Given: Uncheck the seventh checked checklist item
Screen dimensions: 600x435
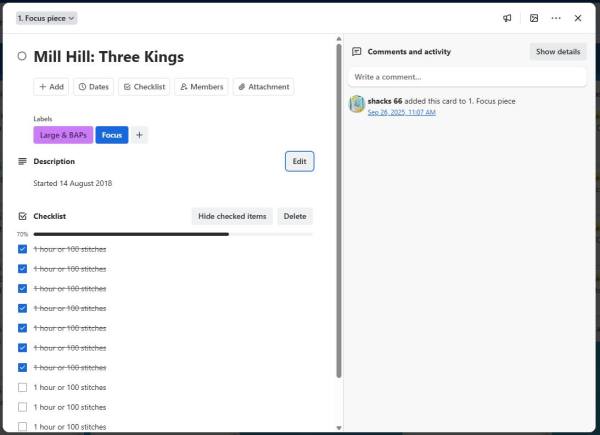Looking at the screenshot, I should point(23,367).
